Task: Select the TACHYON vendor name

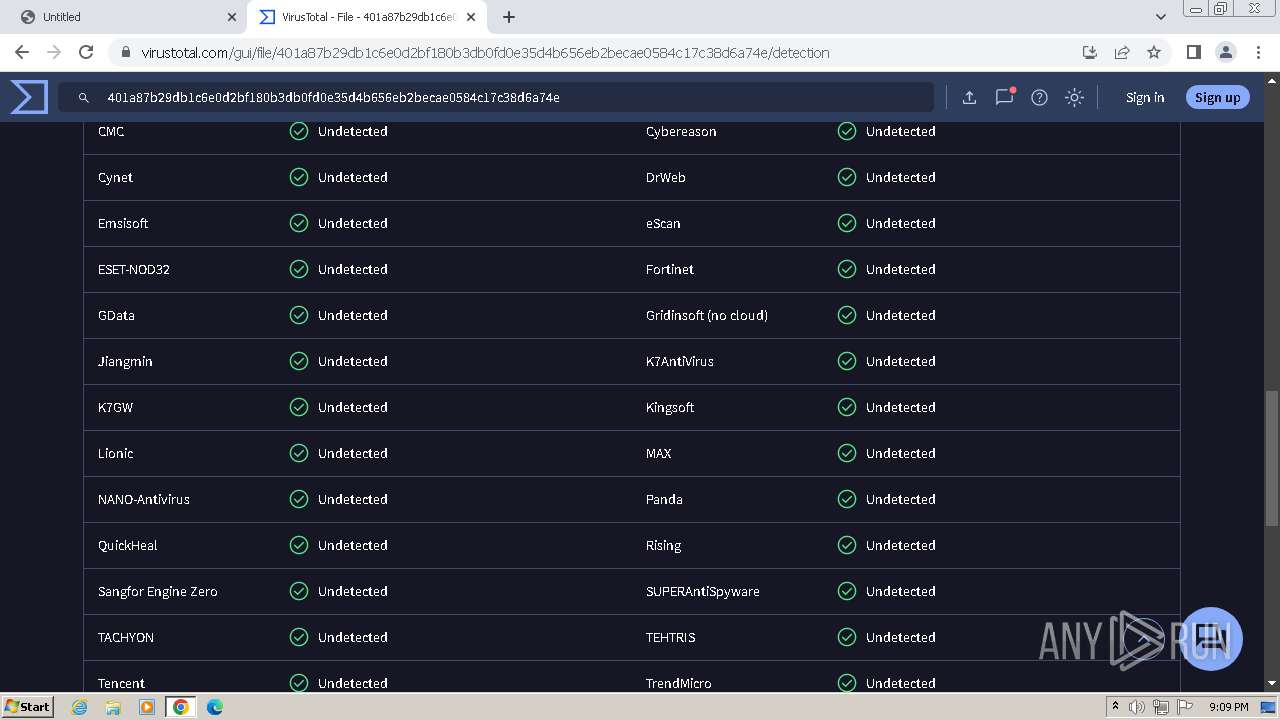Action: (126, 637)
